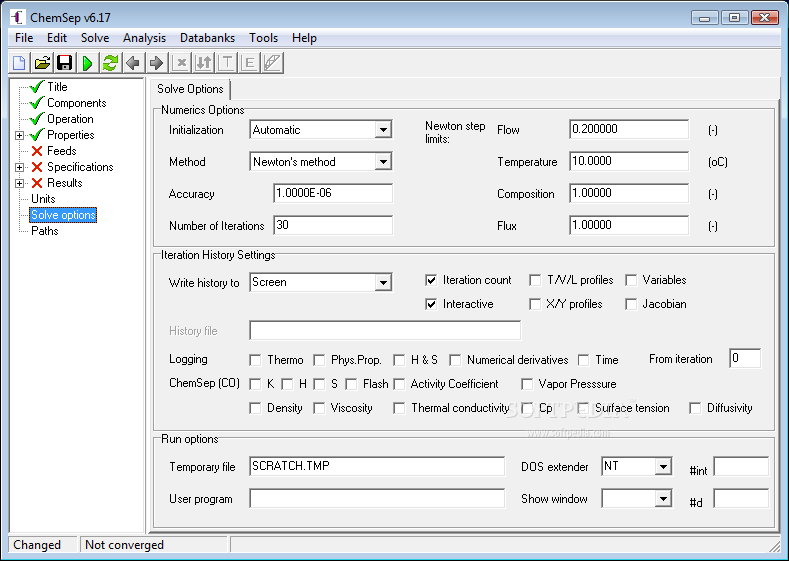Select Paths in the tree

point(45,231)
